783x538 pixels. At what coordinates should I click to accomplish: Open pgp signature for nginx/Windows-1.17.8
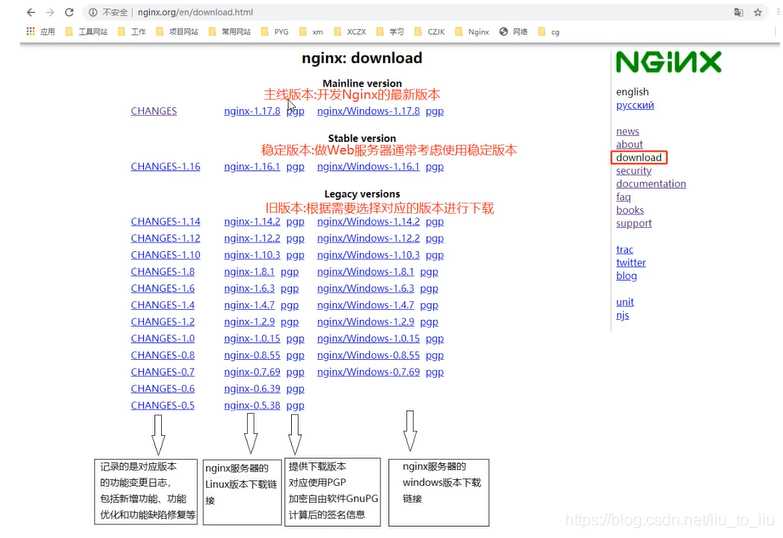click(434, 111)
